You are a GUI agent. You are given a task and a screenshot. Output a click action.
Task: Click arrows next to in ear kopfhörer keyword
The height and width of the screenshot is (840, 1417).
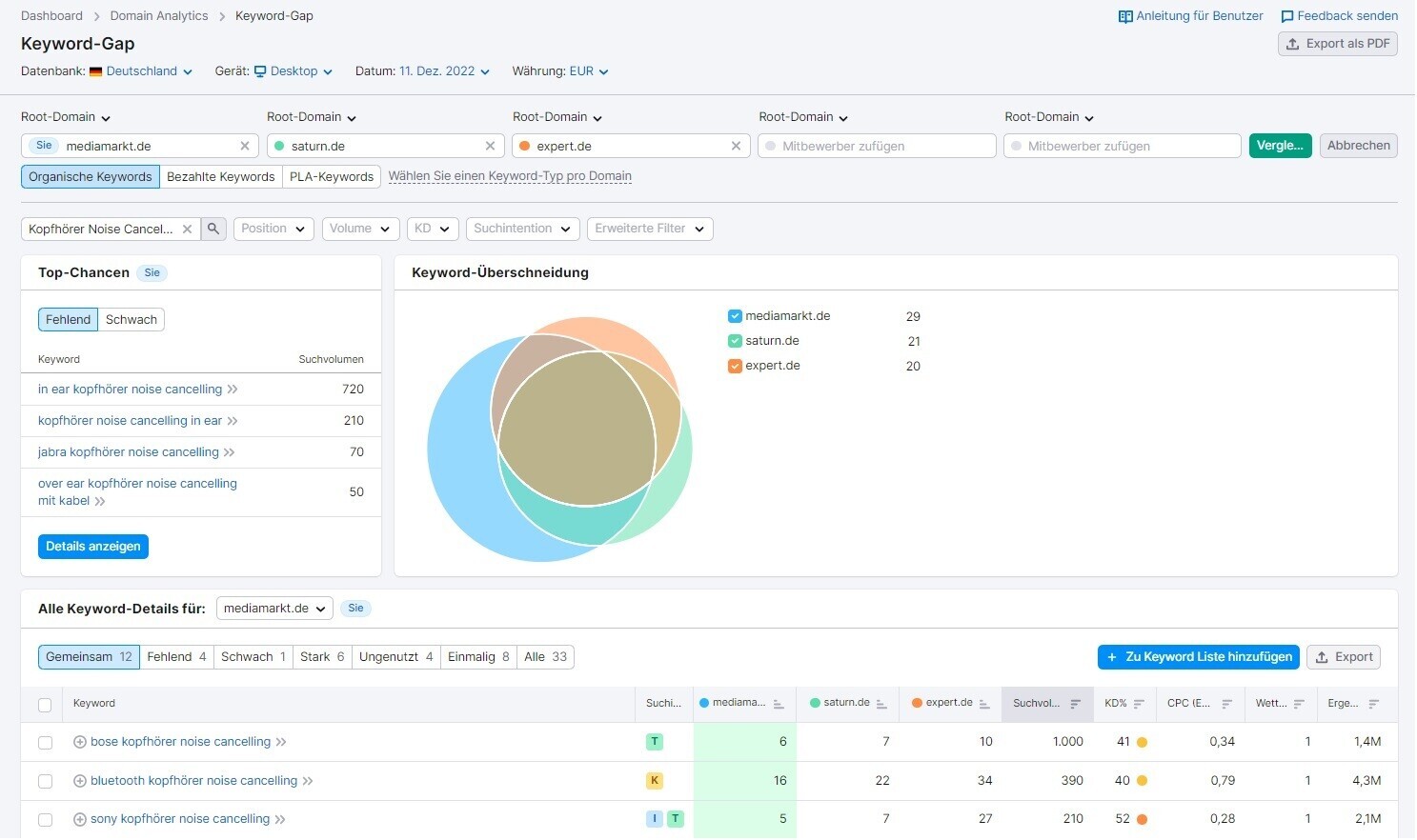click(x=233, y=390)
